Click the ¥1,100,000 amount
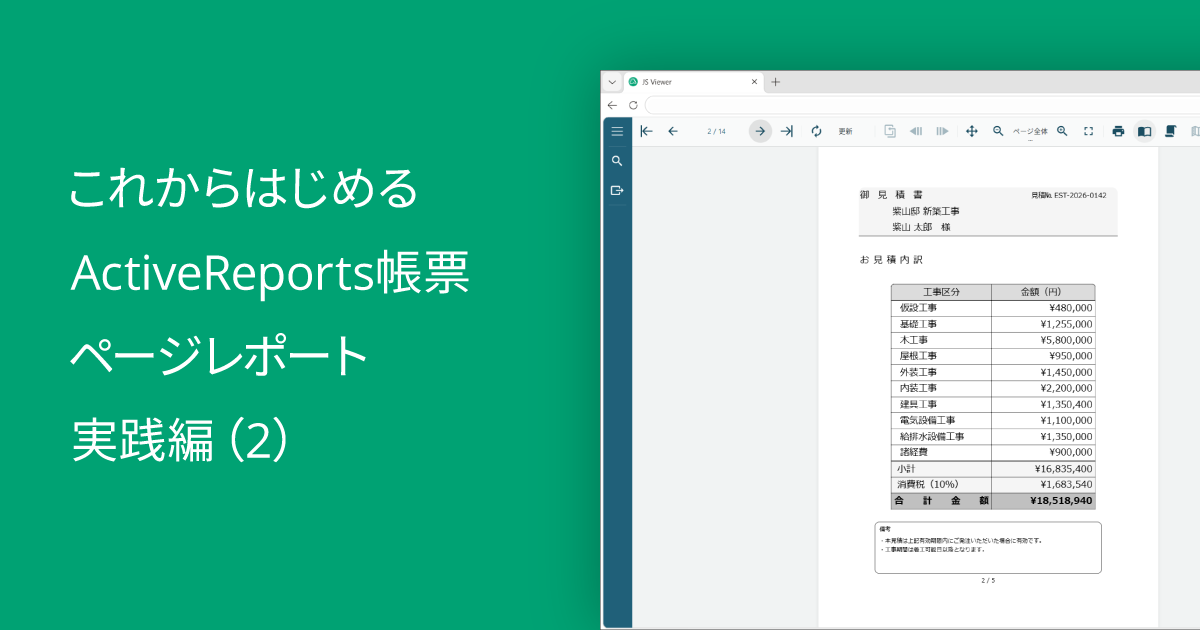 coord(1066,420)
